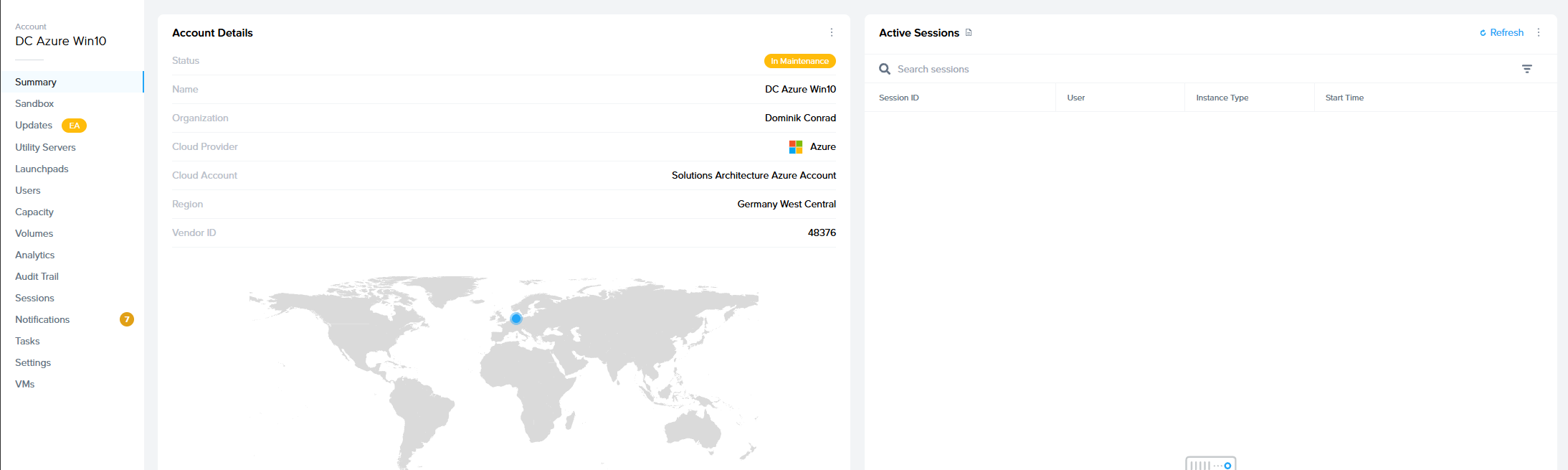Open Account Details three-dot options menu
This screenshot has width=1568, height=470.
click(831, 32)
